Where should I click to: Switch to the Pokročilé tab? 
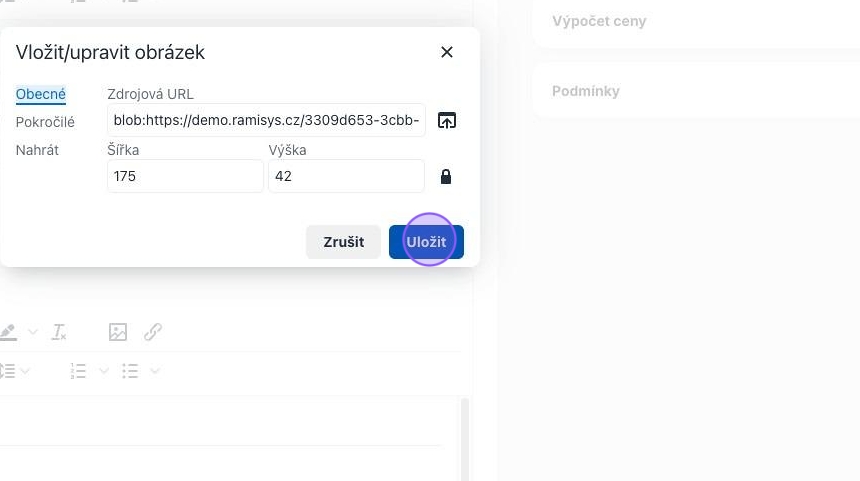(45, 122)
